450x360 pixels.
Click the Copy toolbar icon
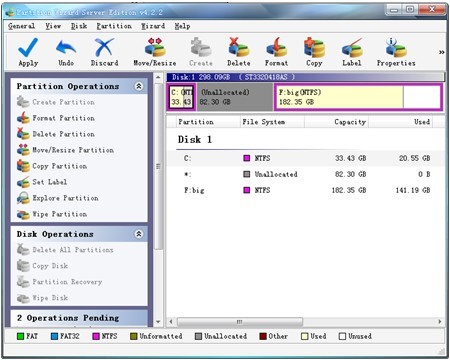(x=314, y=47)
